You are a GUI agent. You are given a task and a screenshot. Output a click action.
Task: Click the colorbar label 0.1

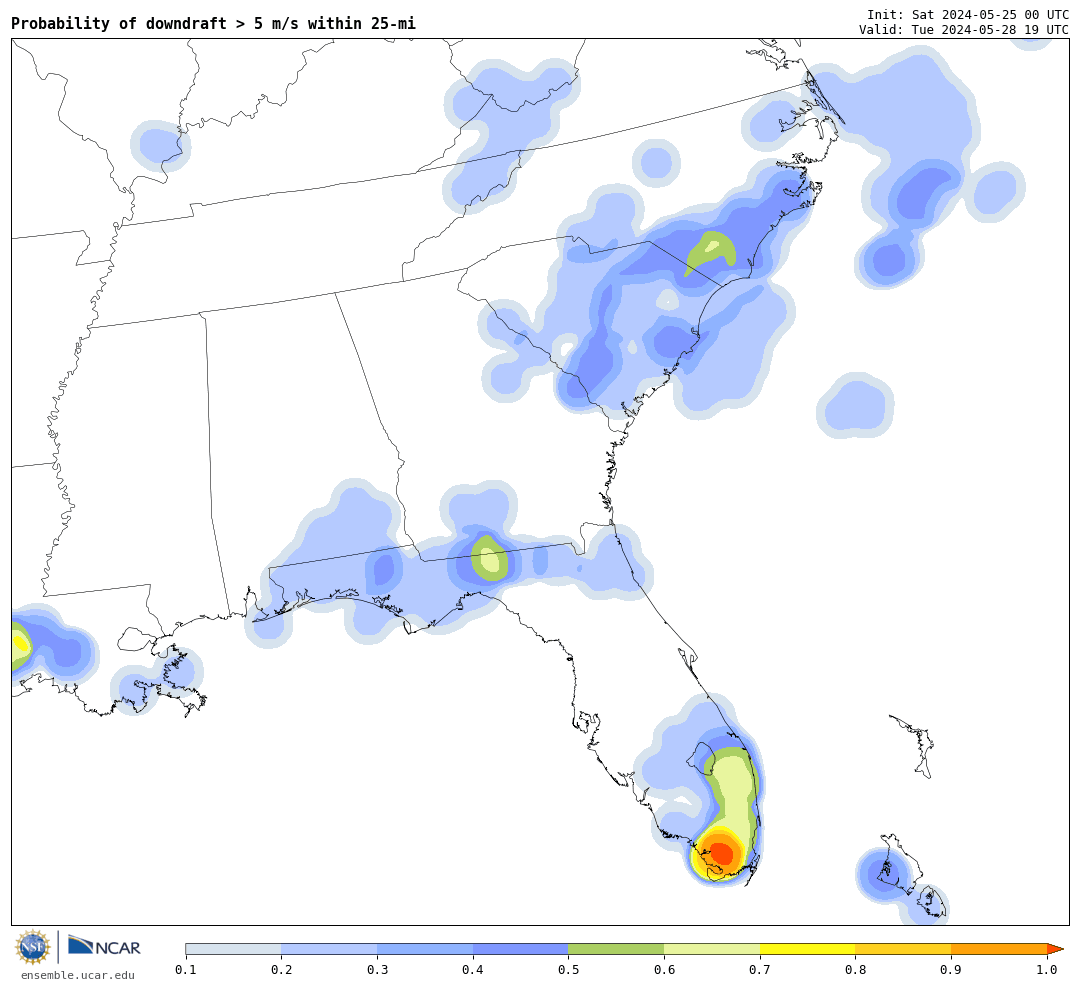[x=186, y=970]
